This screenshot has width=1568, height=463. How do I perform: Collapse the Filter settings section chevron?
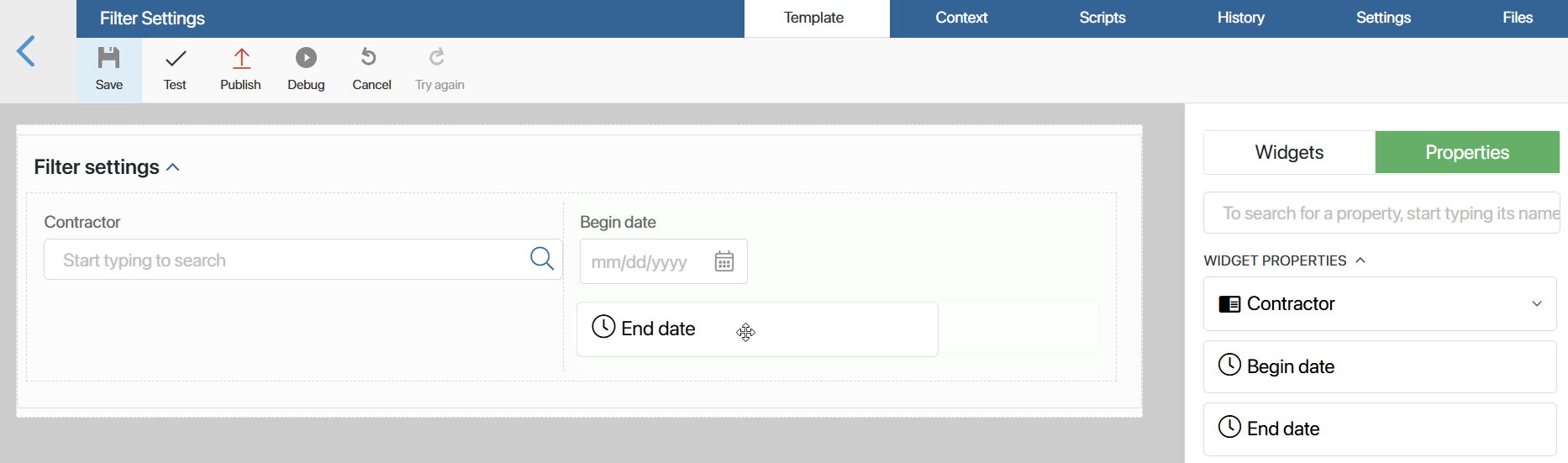(173, 167)
